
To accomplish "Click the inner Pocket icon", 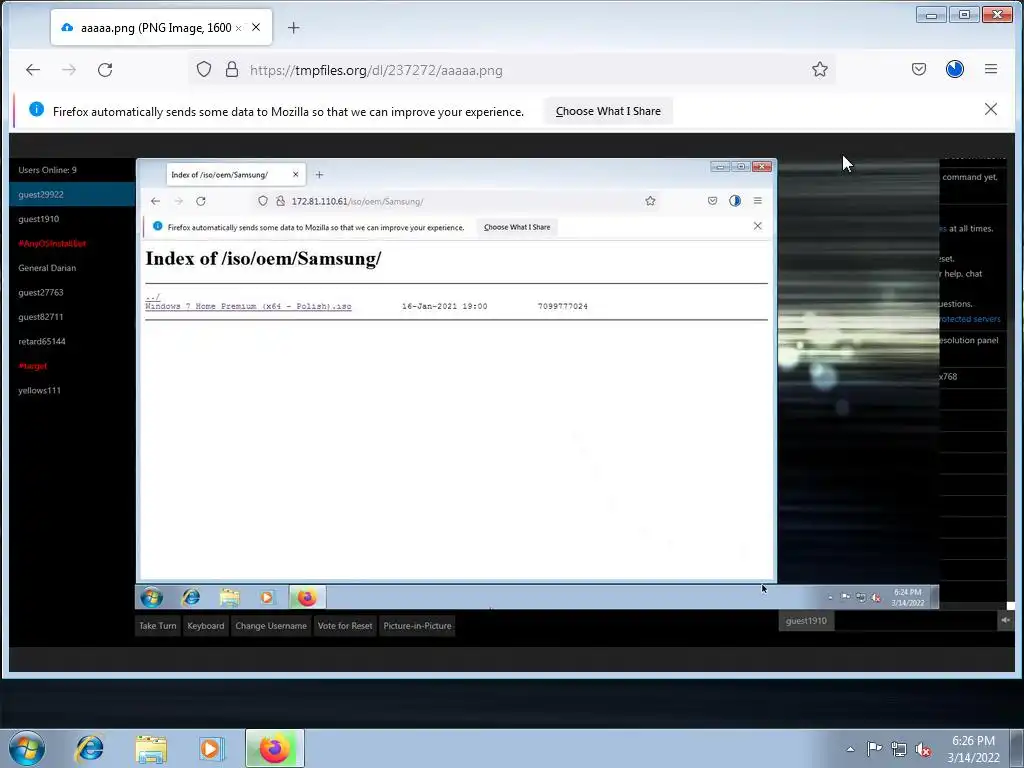I will tap(712, 201).
